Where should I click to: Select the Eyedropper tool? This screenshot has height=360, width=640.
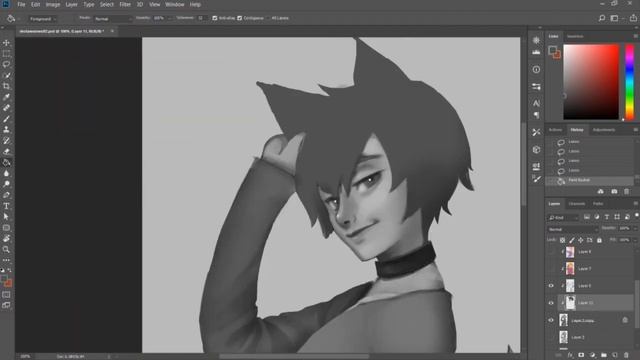[6, 97]
